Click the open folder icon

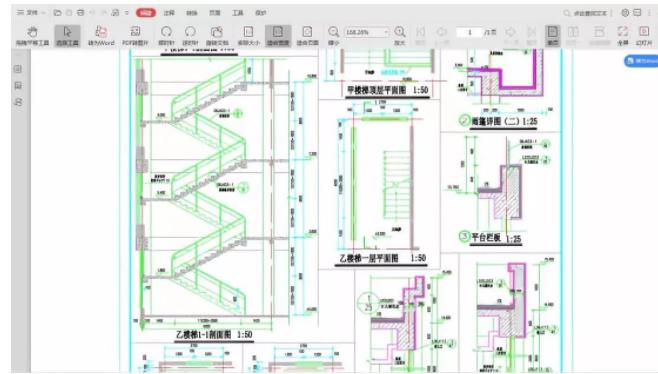(57, 13)
